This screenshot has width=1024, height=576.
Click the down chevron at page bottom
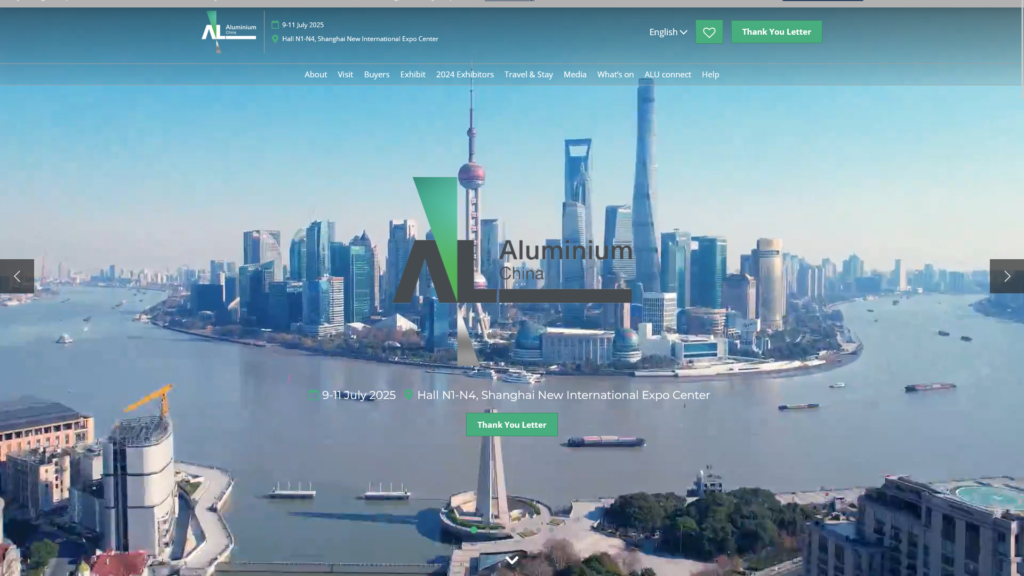(512, 560)
